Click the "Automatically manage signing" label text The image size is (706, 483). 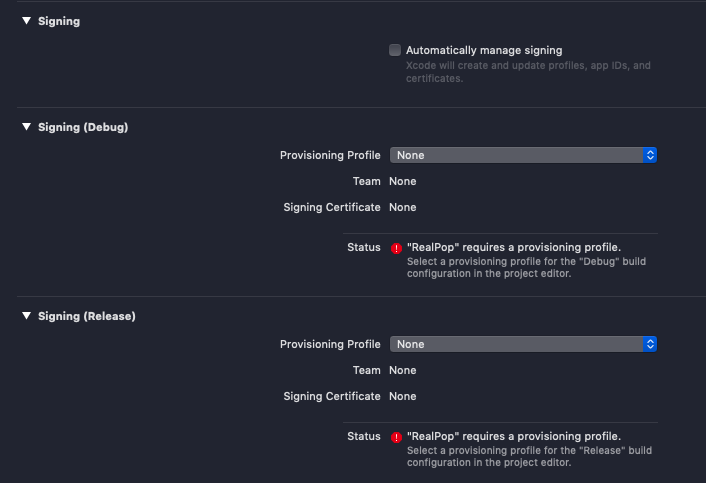tap(484, 50)
